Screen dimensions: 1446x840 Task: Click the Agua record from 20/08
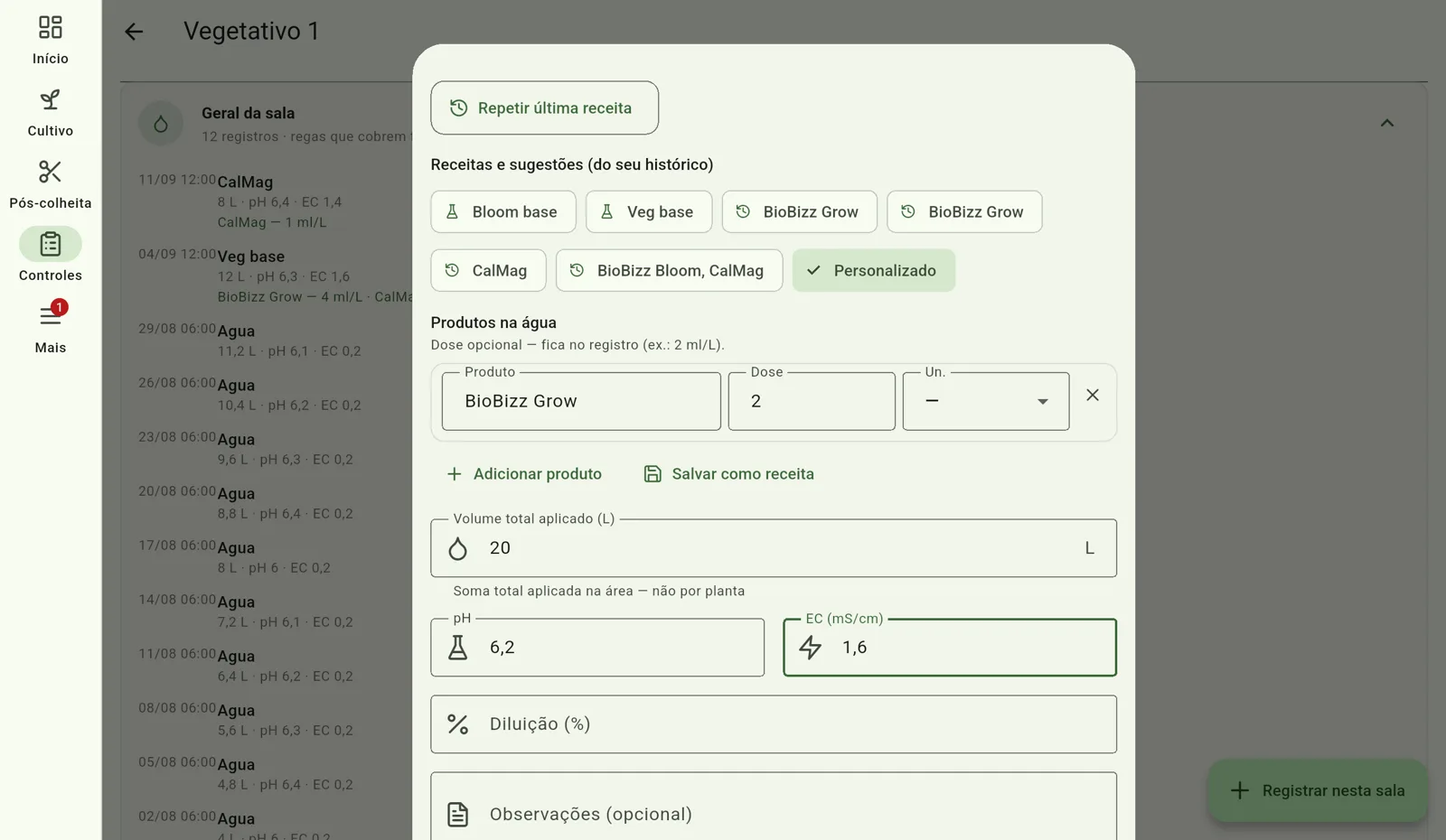pos(276,503)
